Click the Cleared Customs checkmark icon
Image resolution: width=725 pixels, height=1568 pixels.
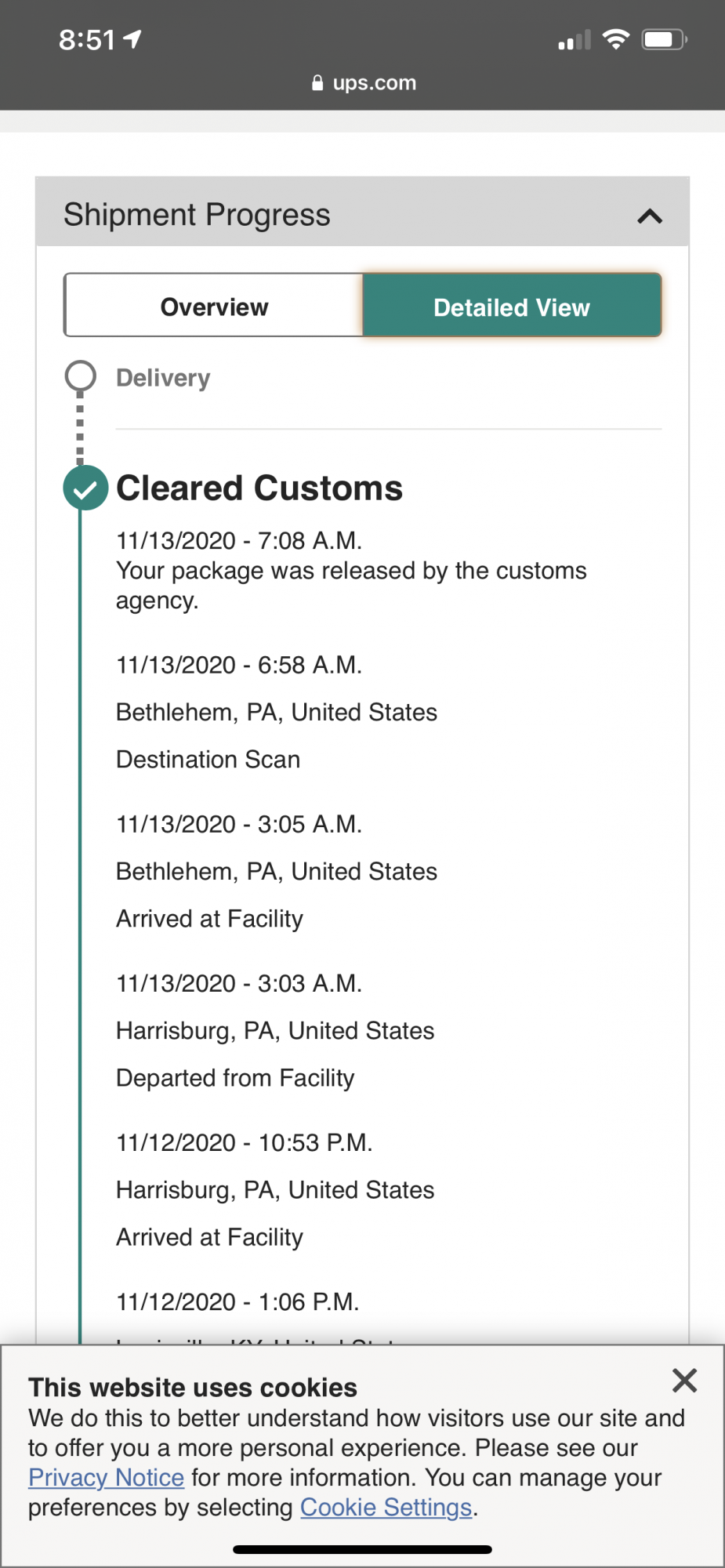pos(85,488)
